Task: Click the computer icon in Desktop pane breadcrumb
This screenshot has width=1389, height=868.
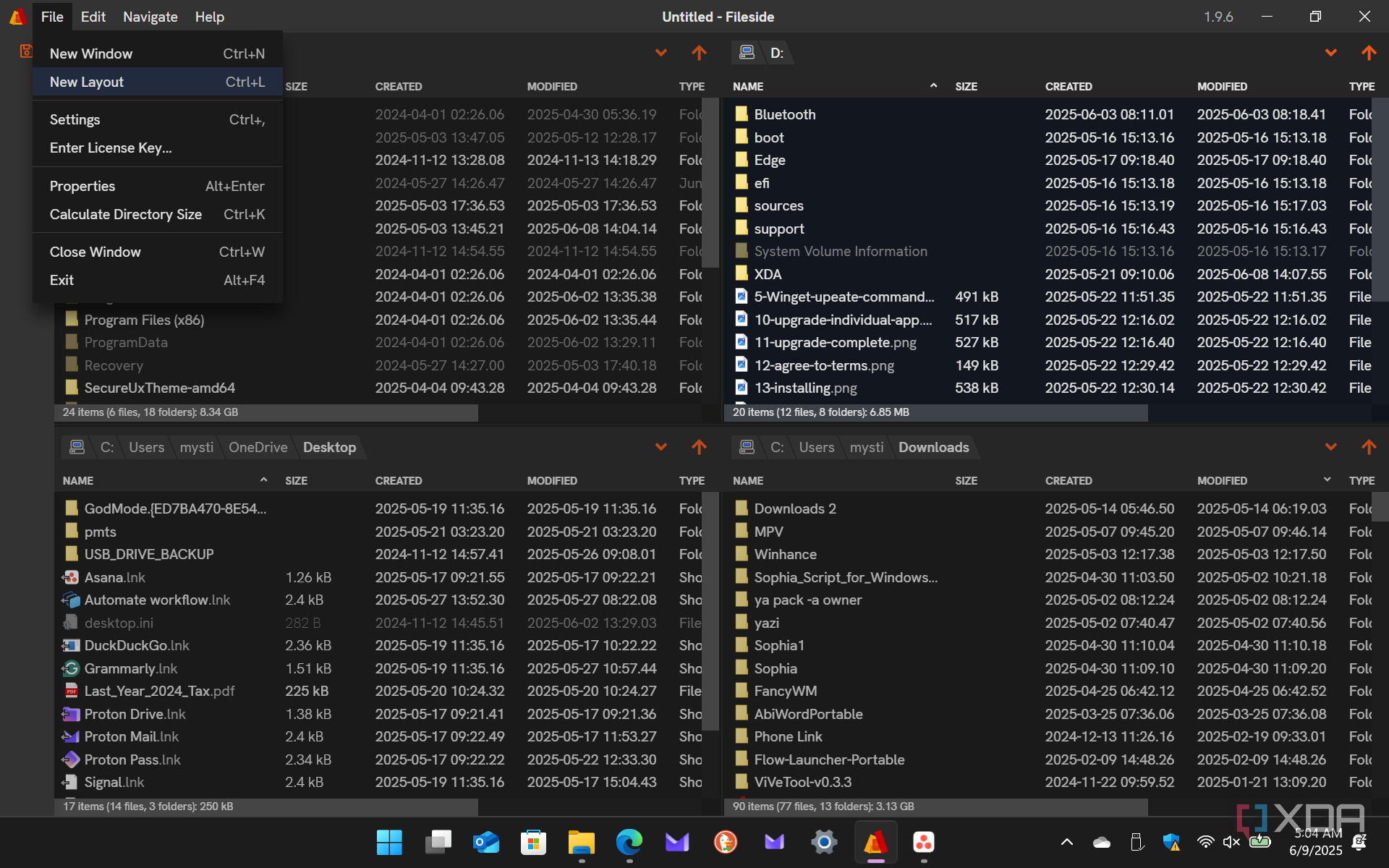Action: (77, 447)
